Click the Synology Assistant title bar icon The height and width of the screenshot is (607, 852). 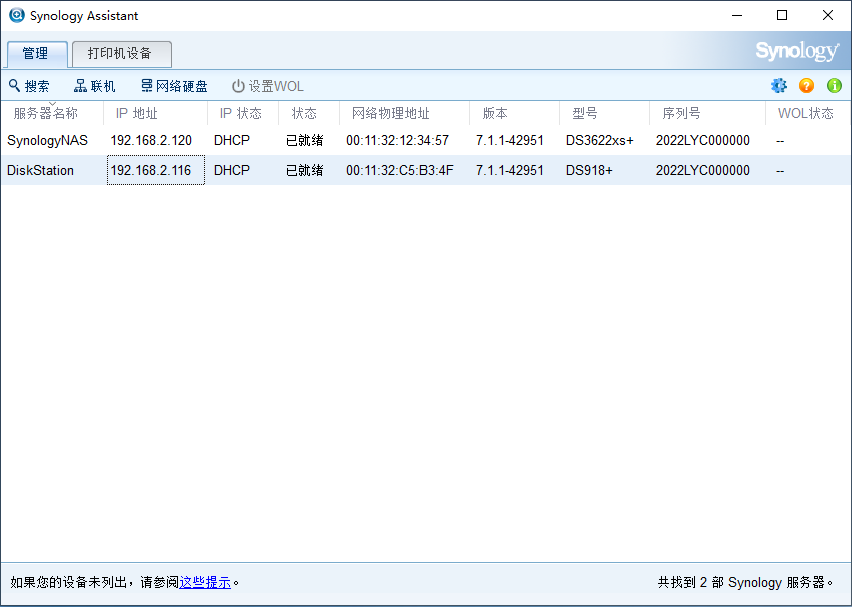tap(16, 15)
